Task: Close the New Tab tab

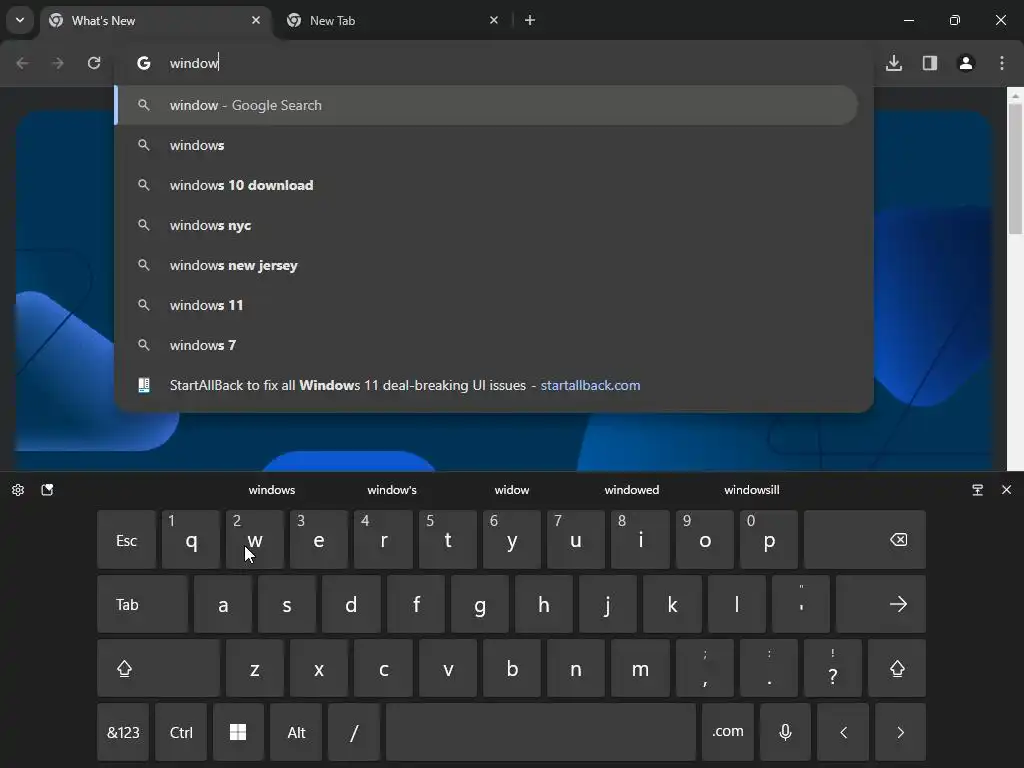Action: [x=494, y=20]
